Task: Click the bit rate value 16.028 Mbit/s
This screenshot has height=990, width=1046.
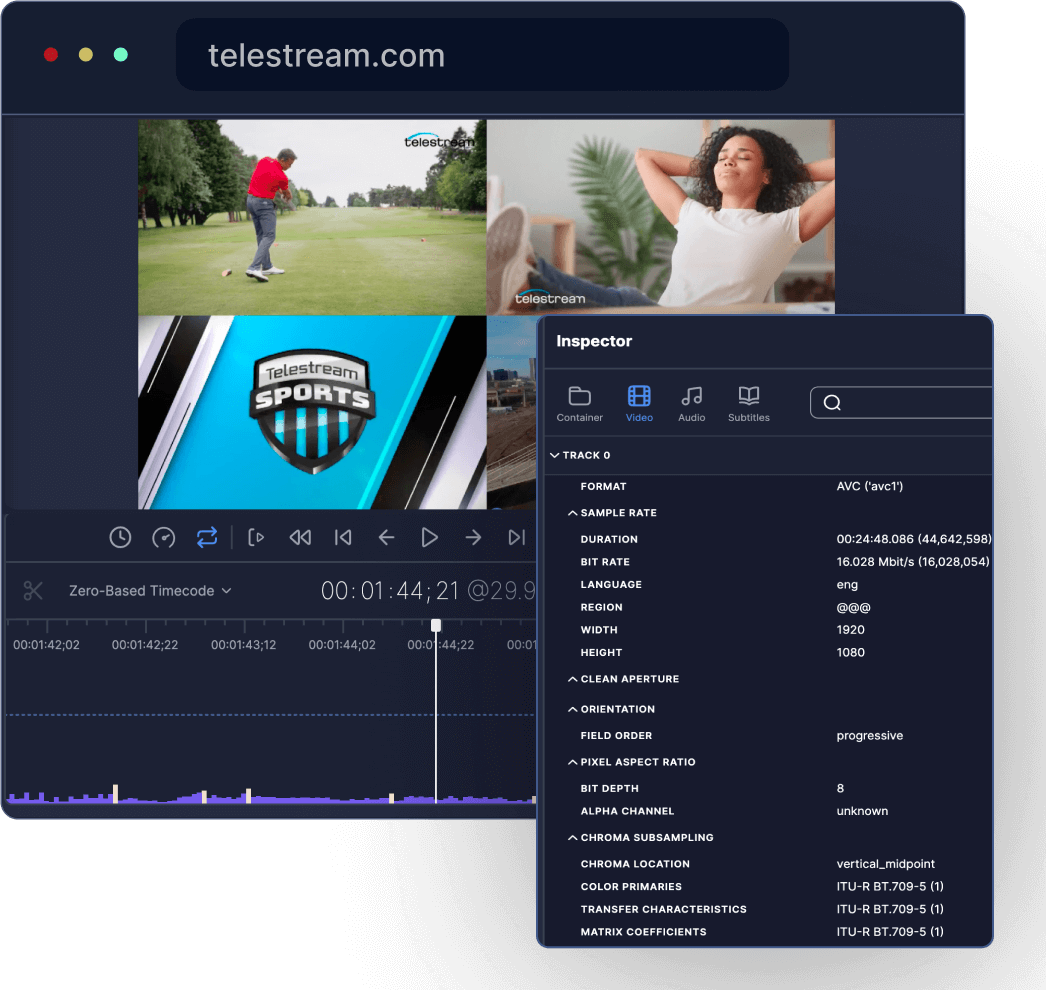Action: (x=913, y=562)
